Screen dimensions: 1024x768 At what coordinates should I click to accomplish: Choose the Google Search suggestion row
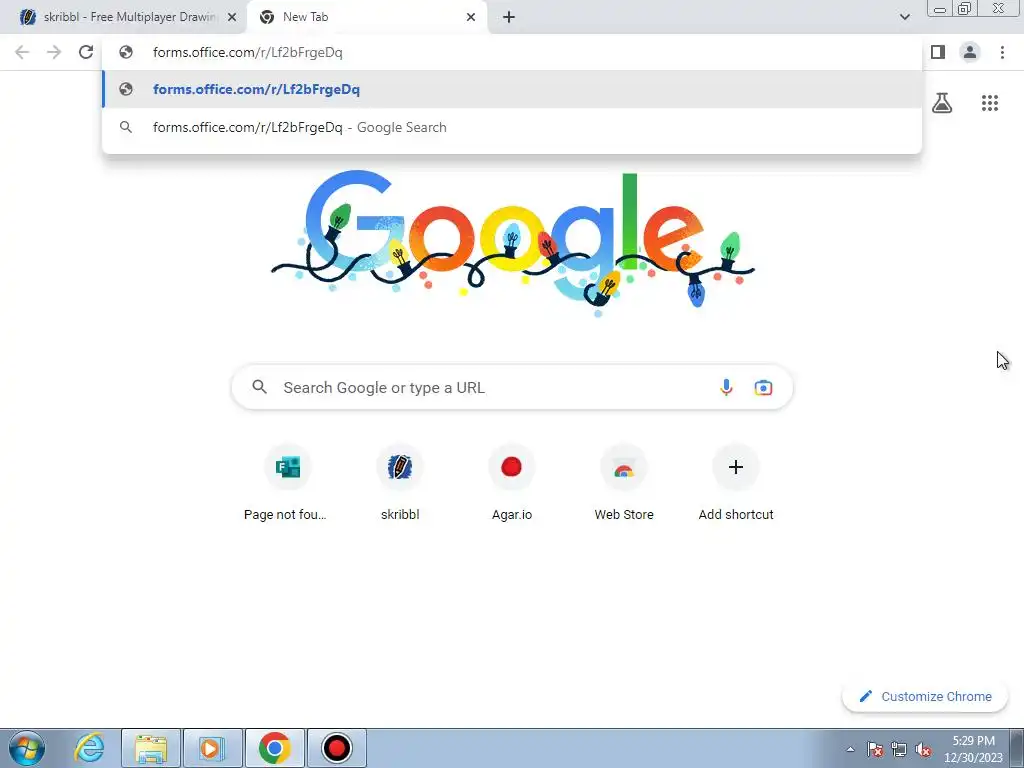(512, 127)
